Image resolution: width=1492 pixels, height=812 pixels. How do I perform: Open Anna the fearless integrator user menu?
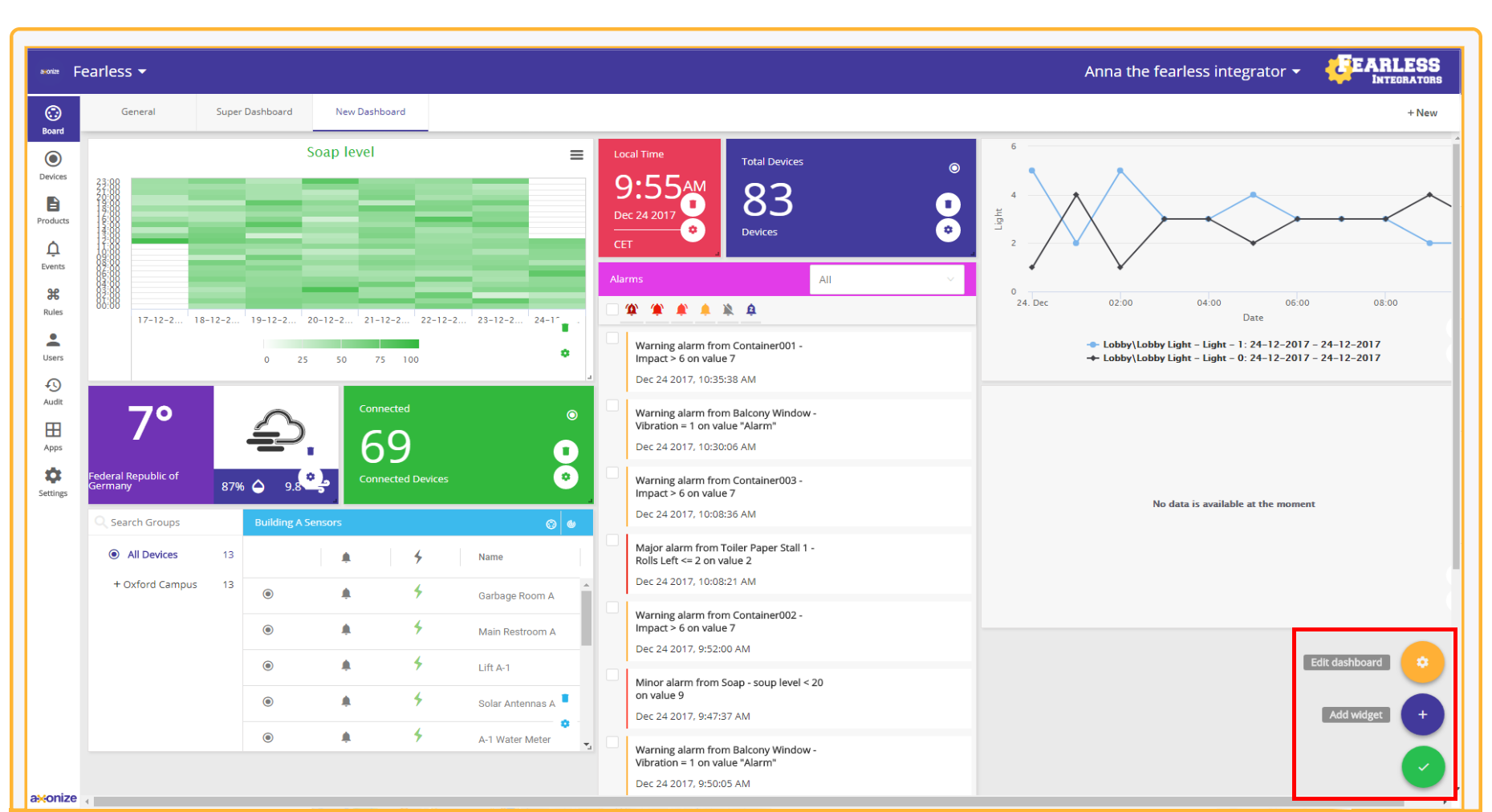(x=1192, y=71)
